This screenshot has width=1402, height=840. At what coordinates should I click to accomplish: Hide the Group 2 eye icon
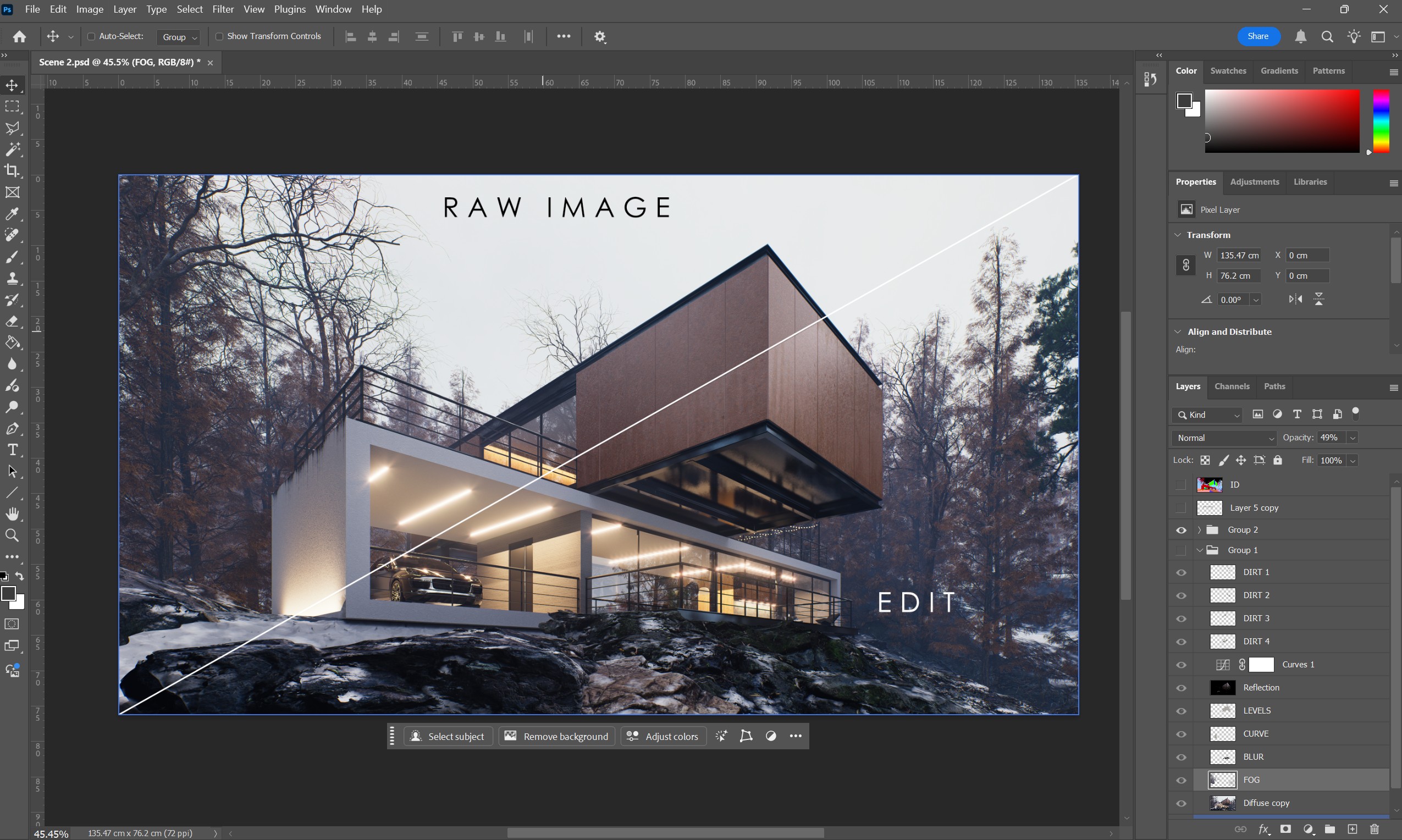point(1182,530)
